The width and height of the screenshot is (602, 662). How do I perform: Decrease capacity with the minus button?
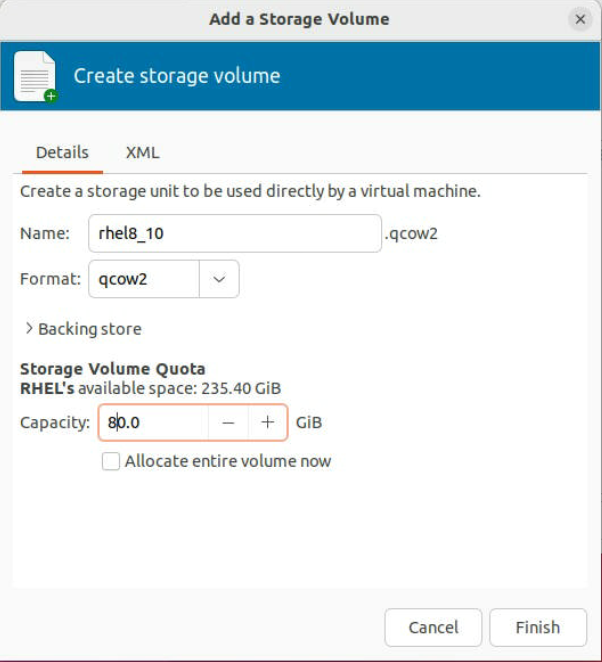tap(228, 423)
